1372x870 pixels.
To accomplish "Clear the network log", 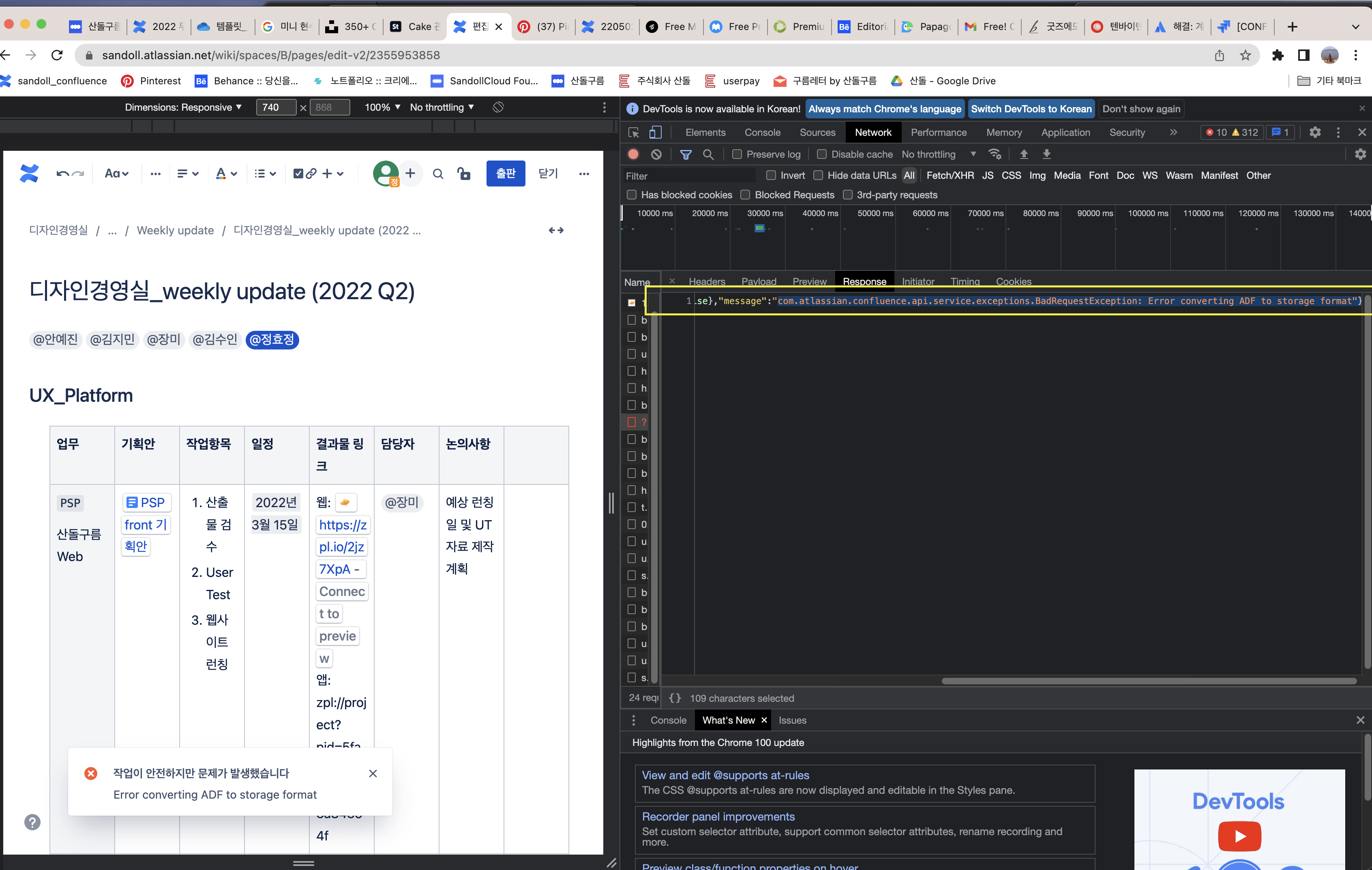I will (x=656, y=154).
